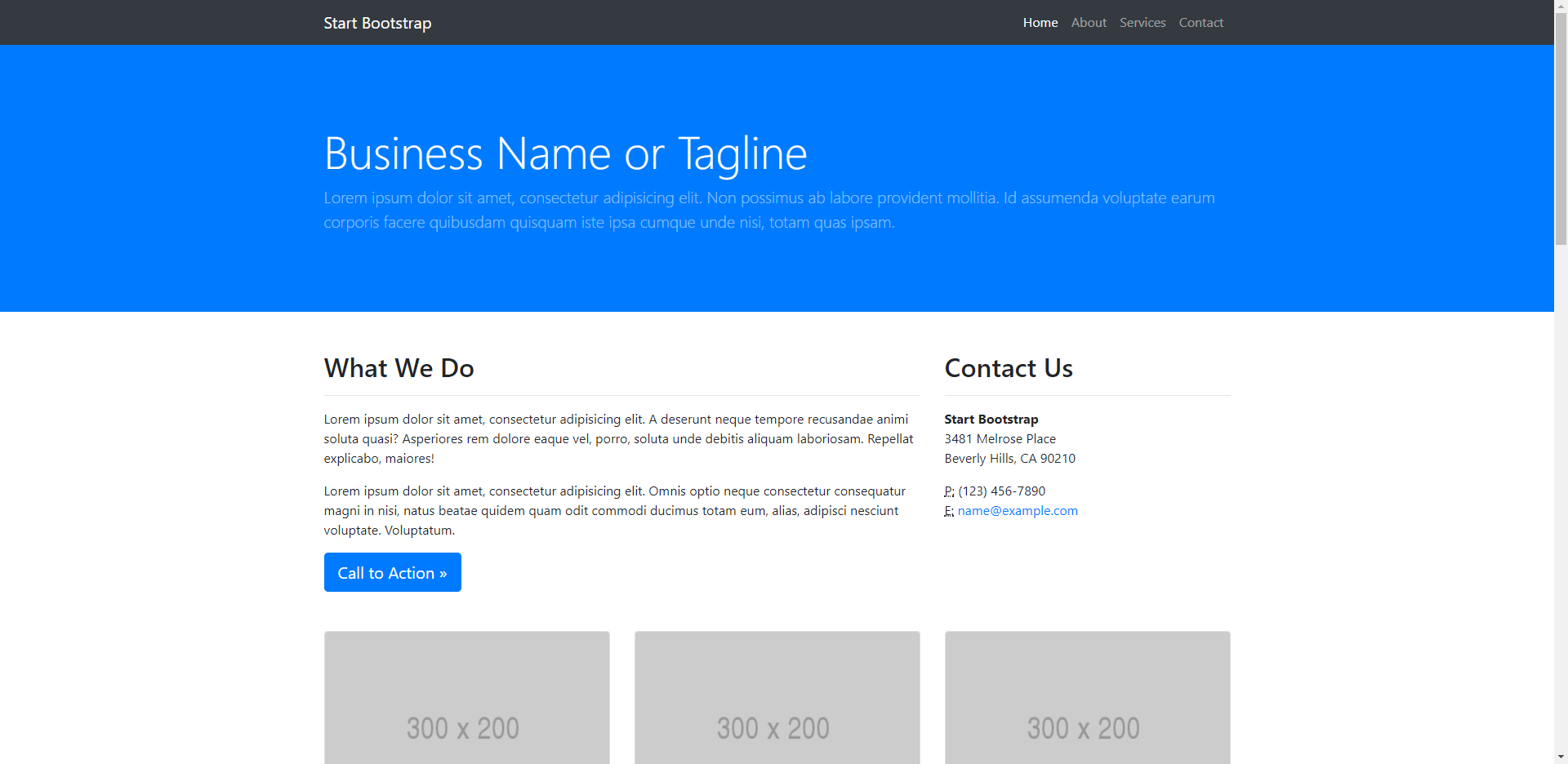Open the name@example.com email link

click(1018, 511)
